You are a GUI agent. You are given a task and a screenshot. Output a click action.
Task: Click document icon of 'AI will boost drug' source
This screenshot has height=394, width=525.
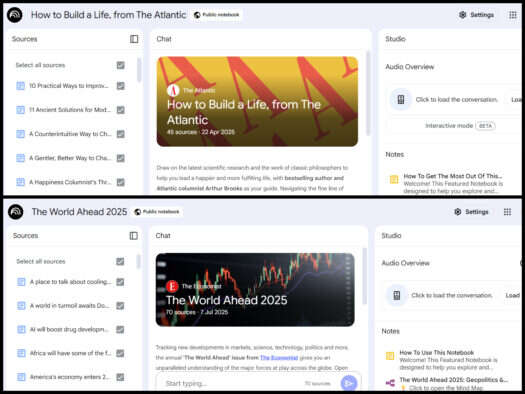(x=21, y=329)
